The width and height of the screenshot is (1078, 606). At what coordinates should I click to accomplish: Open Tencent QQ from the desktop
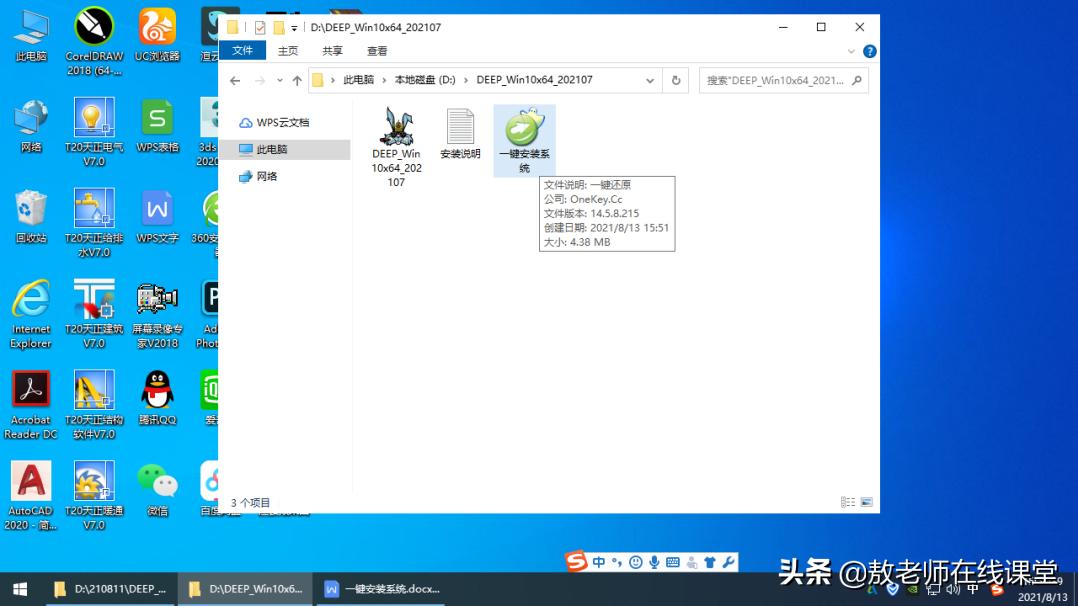tap(157, 390)
